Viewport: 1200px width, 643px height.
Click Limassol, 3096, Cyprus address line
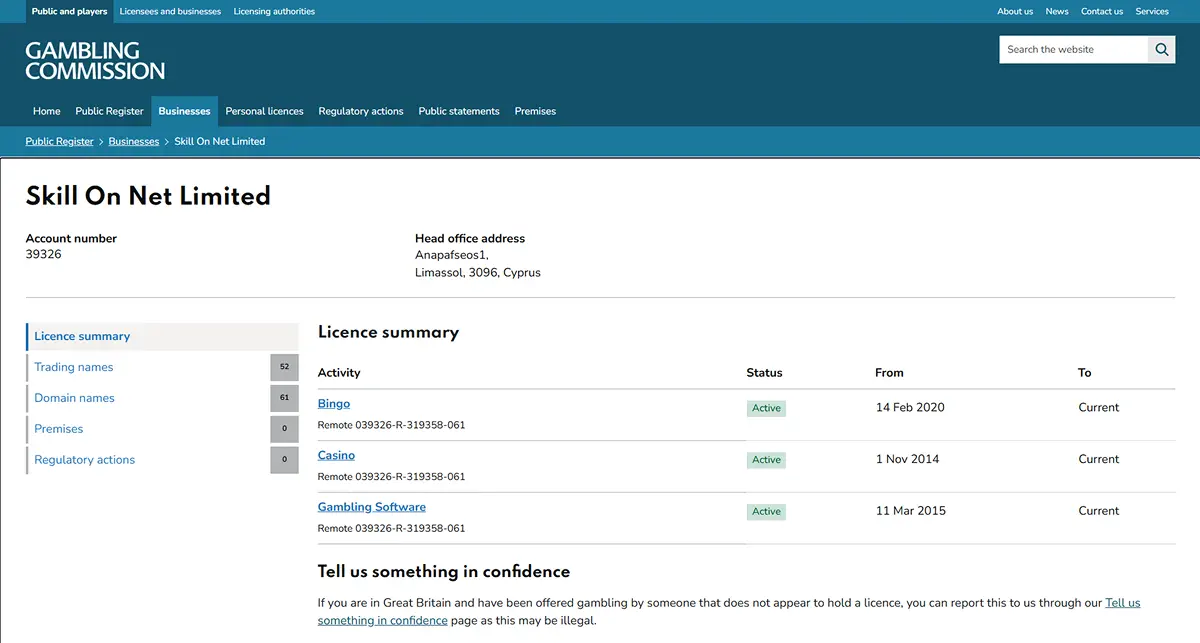click(478, 272)
